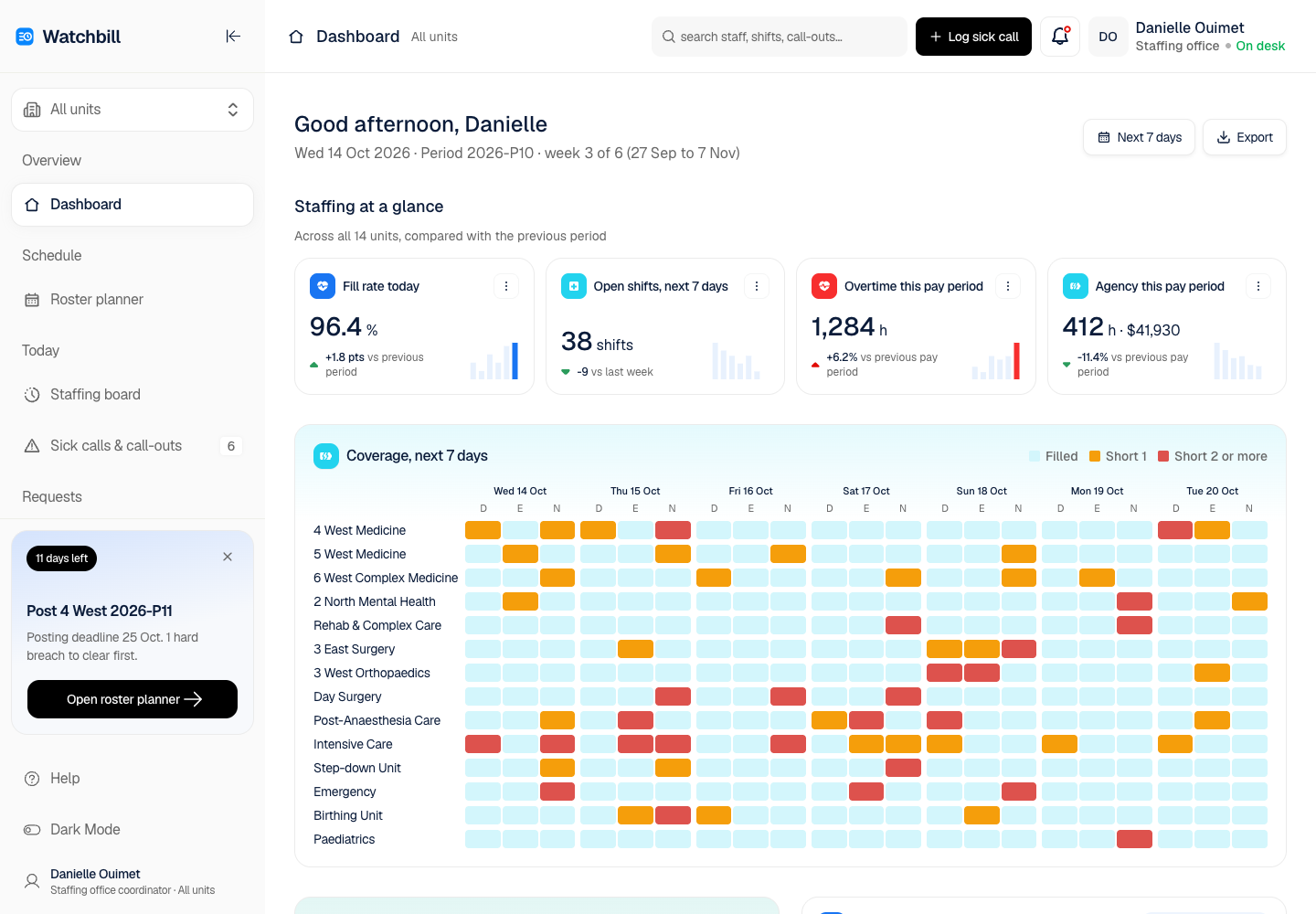Click 4 West Medicine Wed 14 Oct day cell
The image size is (1316, 914).
pyautogui.click(x=483, y=530)
